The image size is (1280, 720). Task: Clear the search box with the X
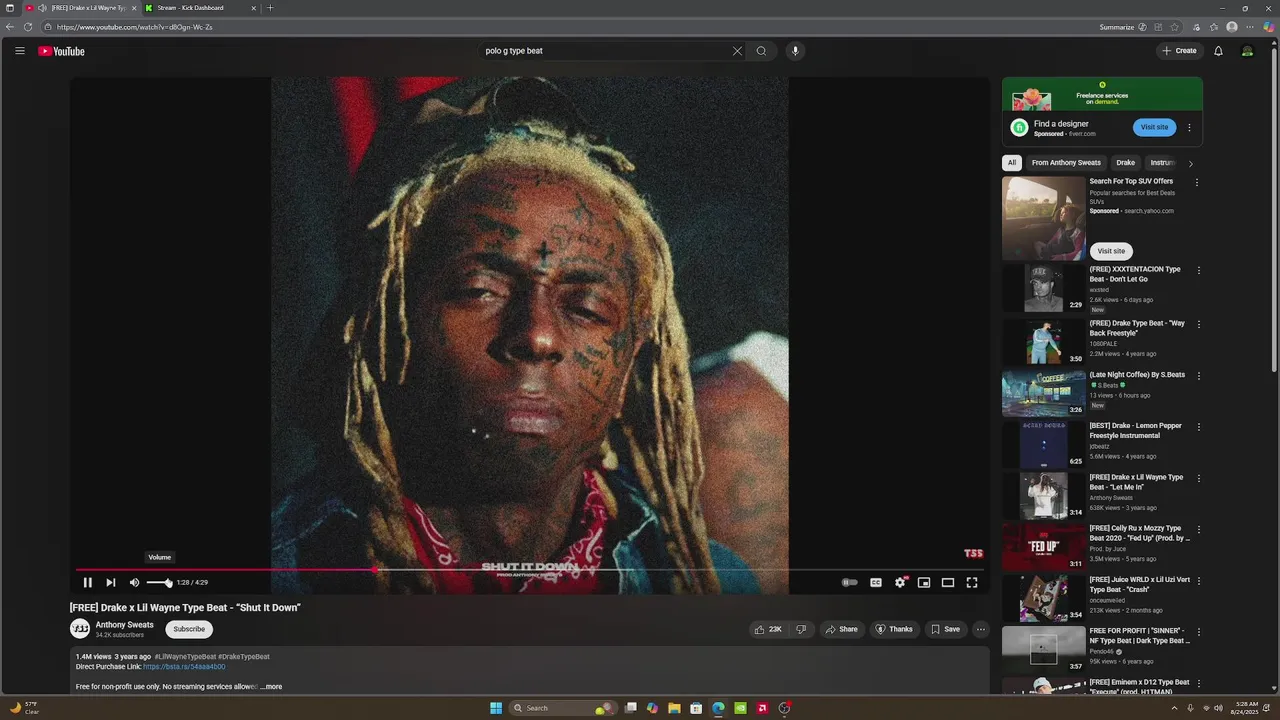tap(738, 51)
